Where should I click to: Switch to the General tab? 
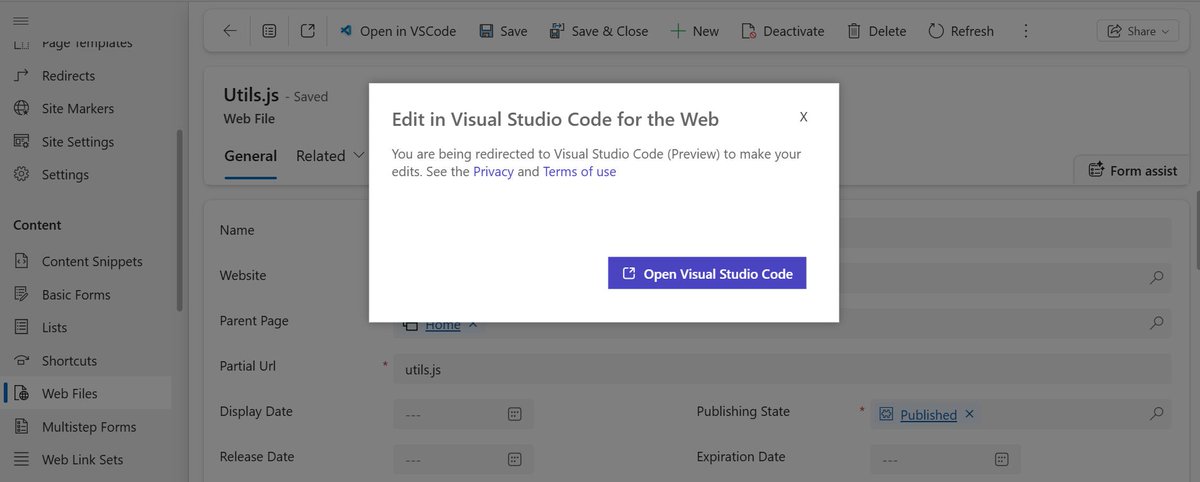click(250, 156)
